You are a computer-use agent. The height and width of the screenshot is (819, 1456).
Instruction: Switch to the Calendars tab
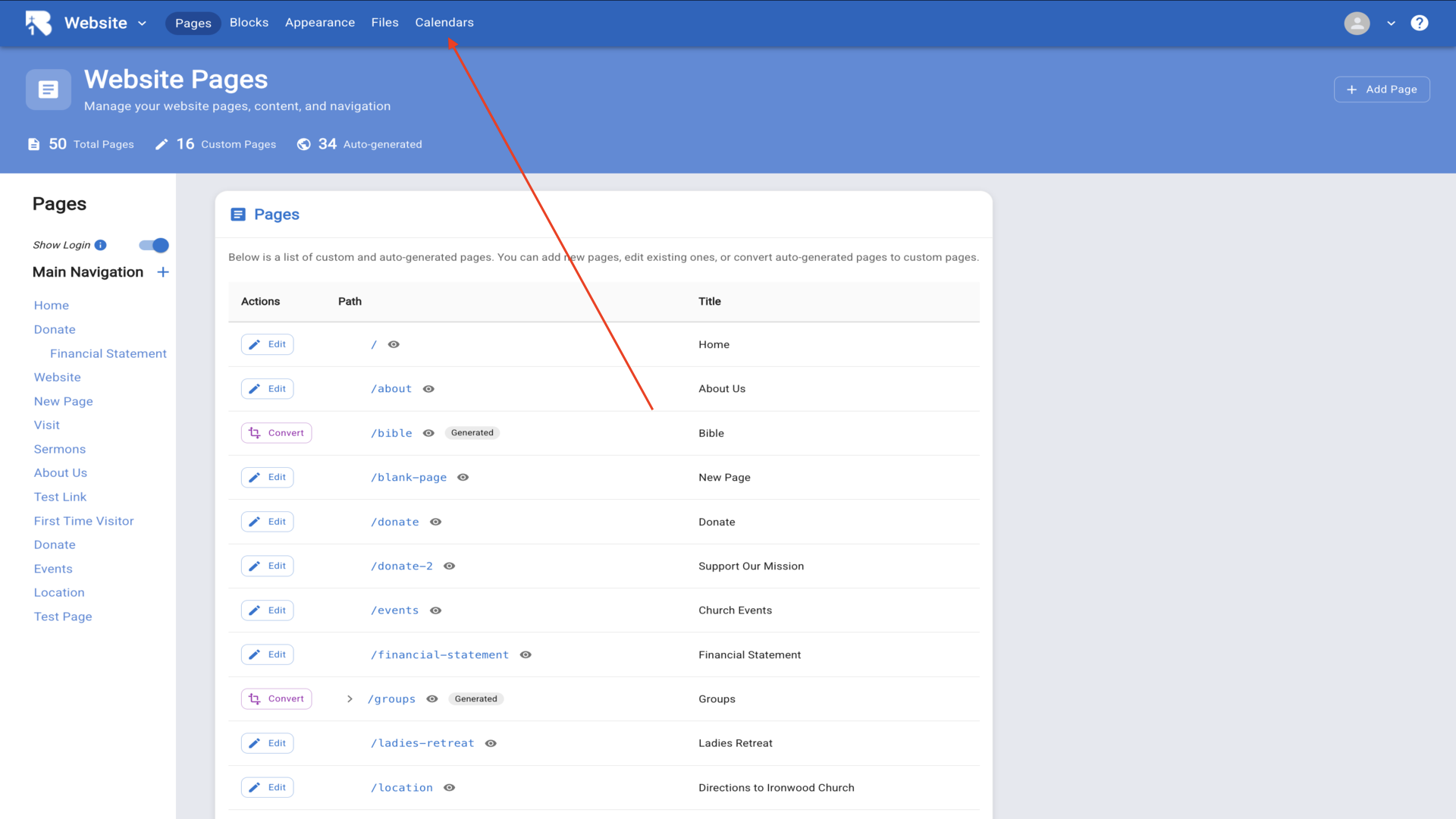(x=444, y=23)
